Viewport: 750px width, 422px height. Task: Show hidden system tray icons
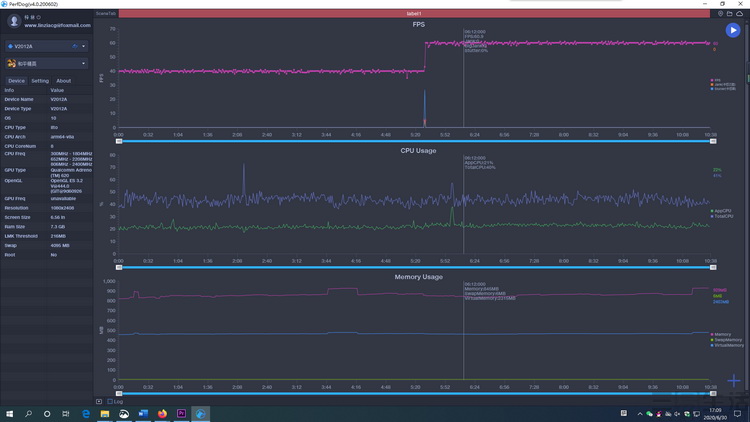pos(640,414)
